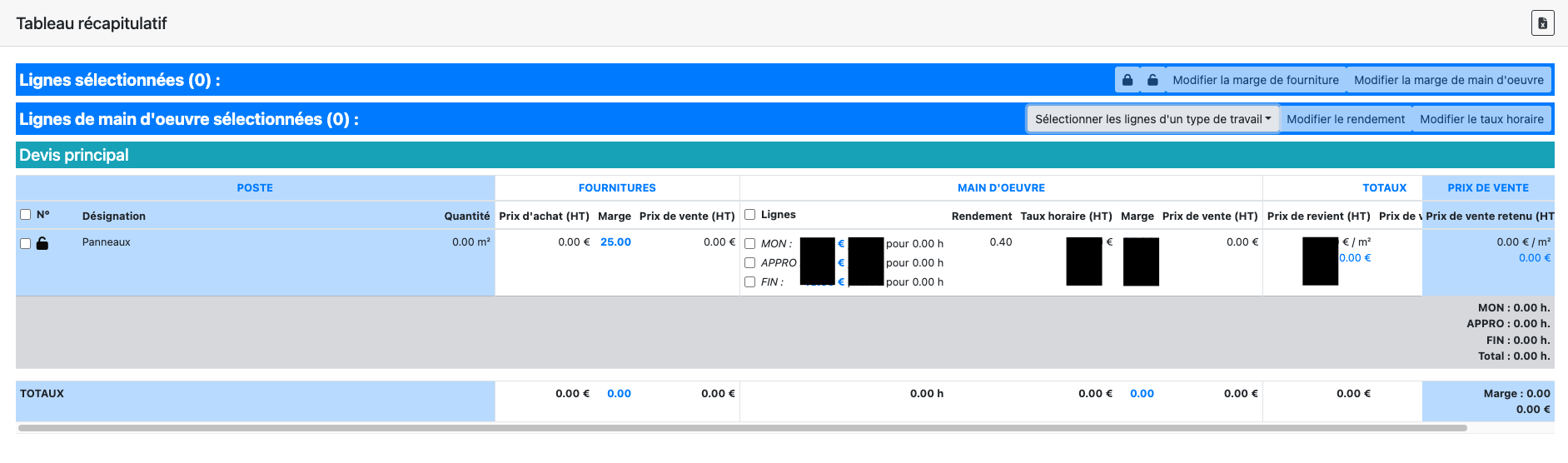
Task: Tick the FIN labor line checkbox
Action: point(750,282)
